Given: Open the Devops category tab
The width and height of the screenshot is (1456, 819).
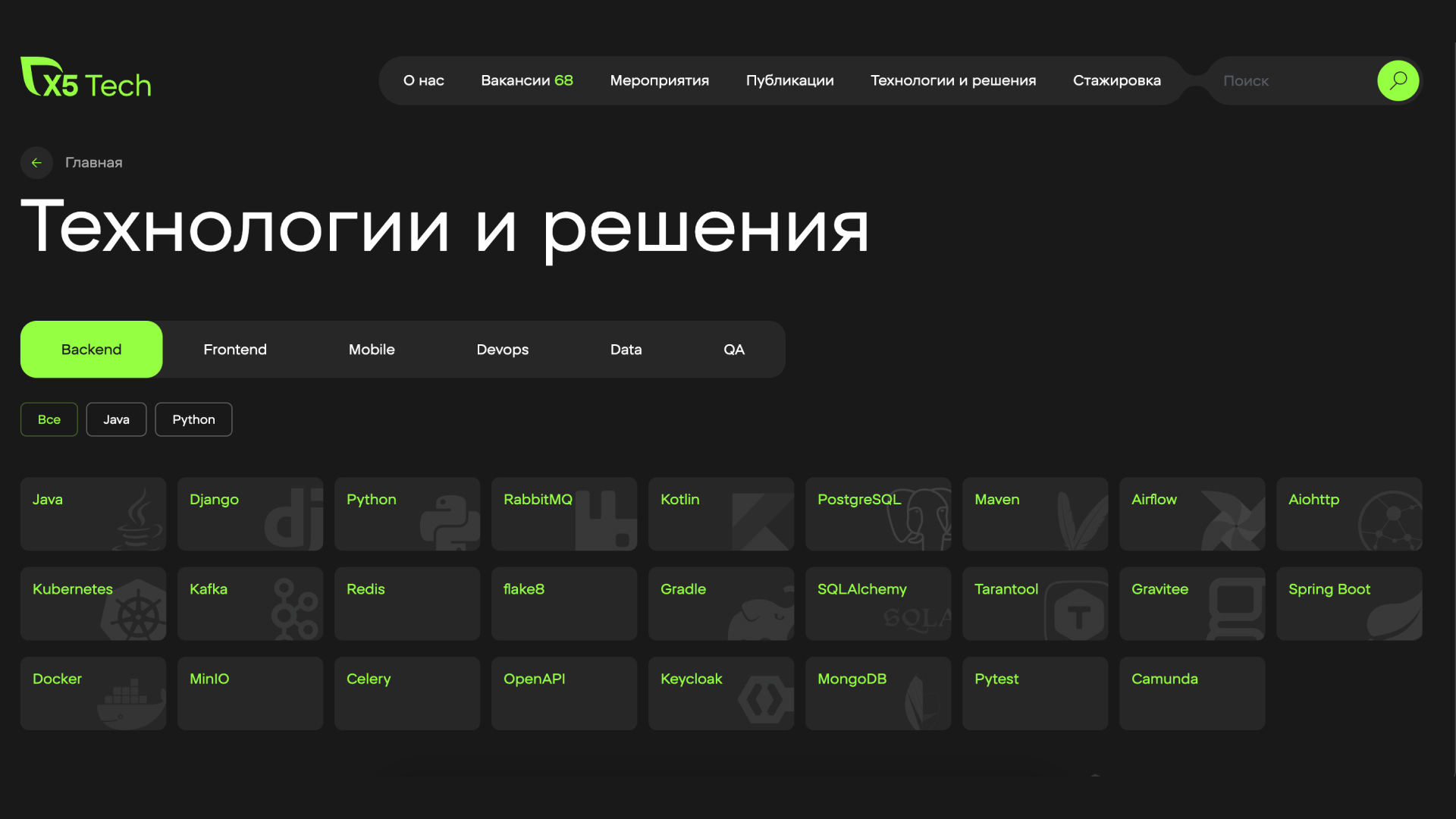Looking at the screenshot, I should pyautogui.click(x=502, y=349).
